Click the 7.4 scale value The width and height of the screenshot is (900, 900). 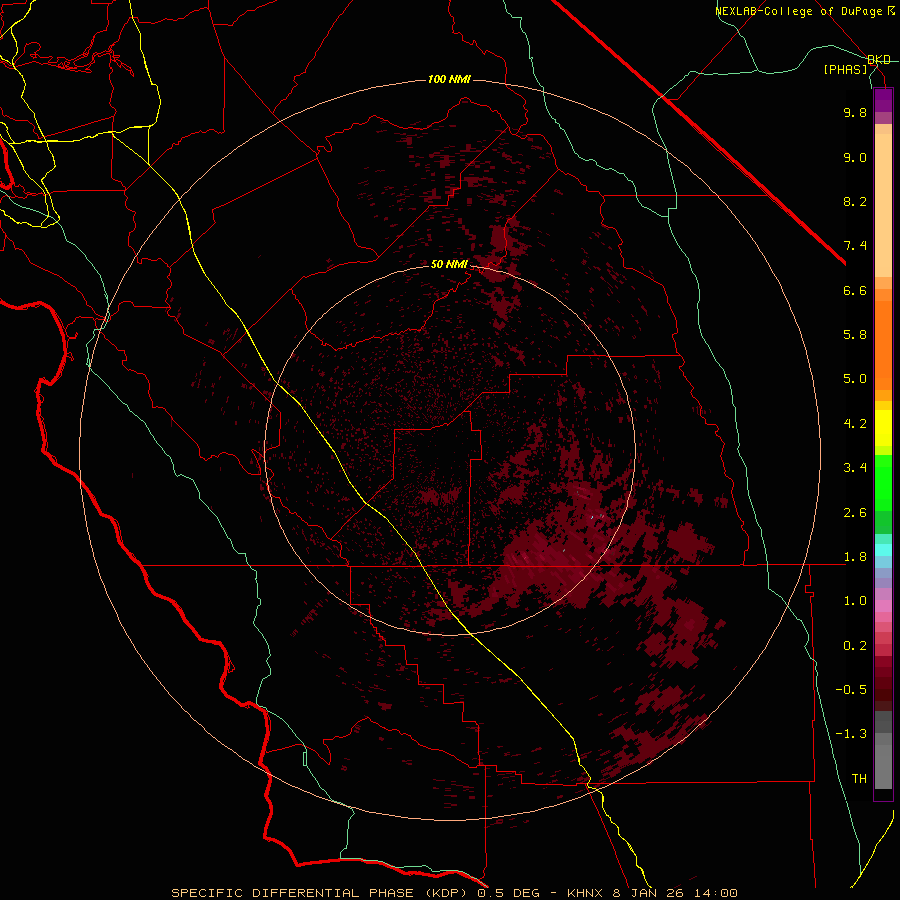pyautogui.click(x=855, y=246)
